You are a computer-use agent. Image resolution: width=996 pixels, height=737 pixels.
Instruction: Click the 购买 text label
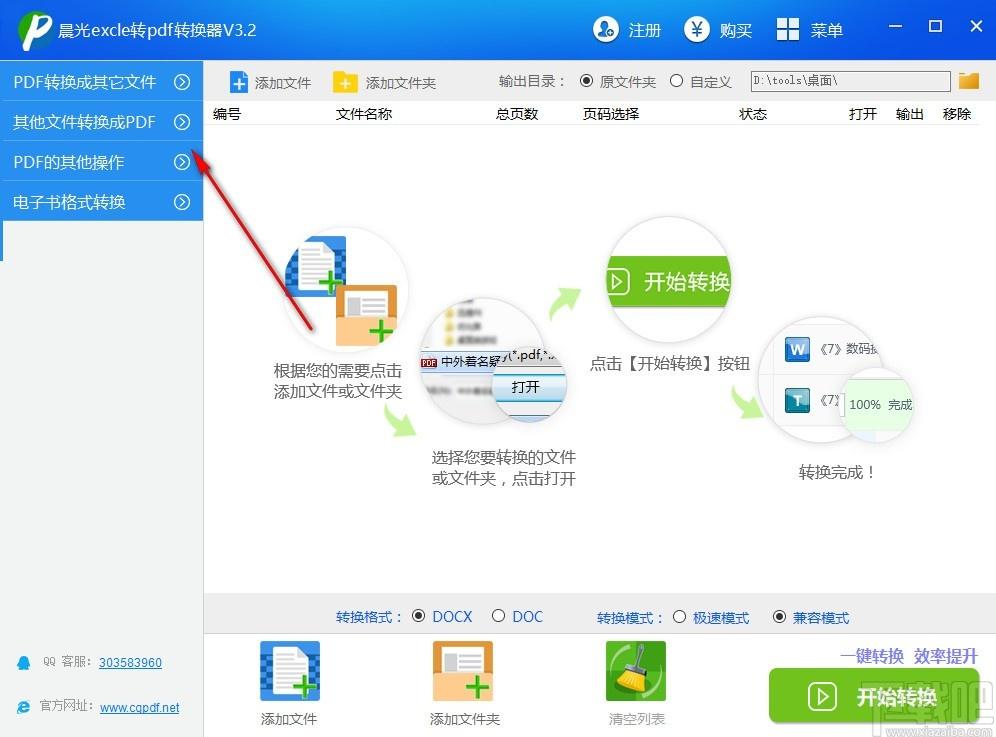pos(736,30)
